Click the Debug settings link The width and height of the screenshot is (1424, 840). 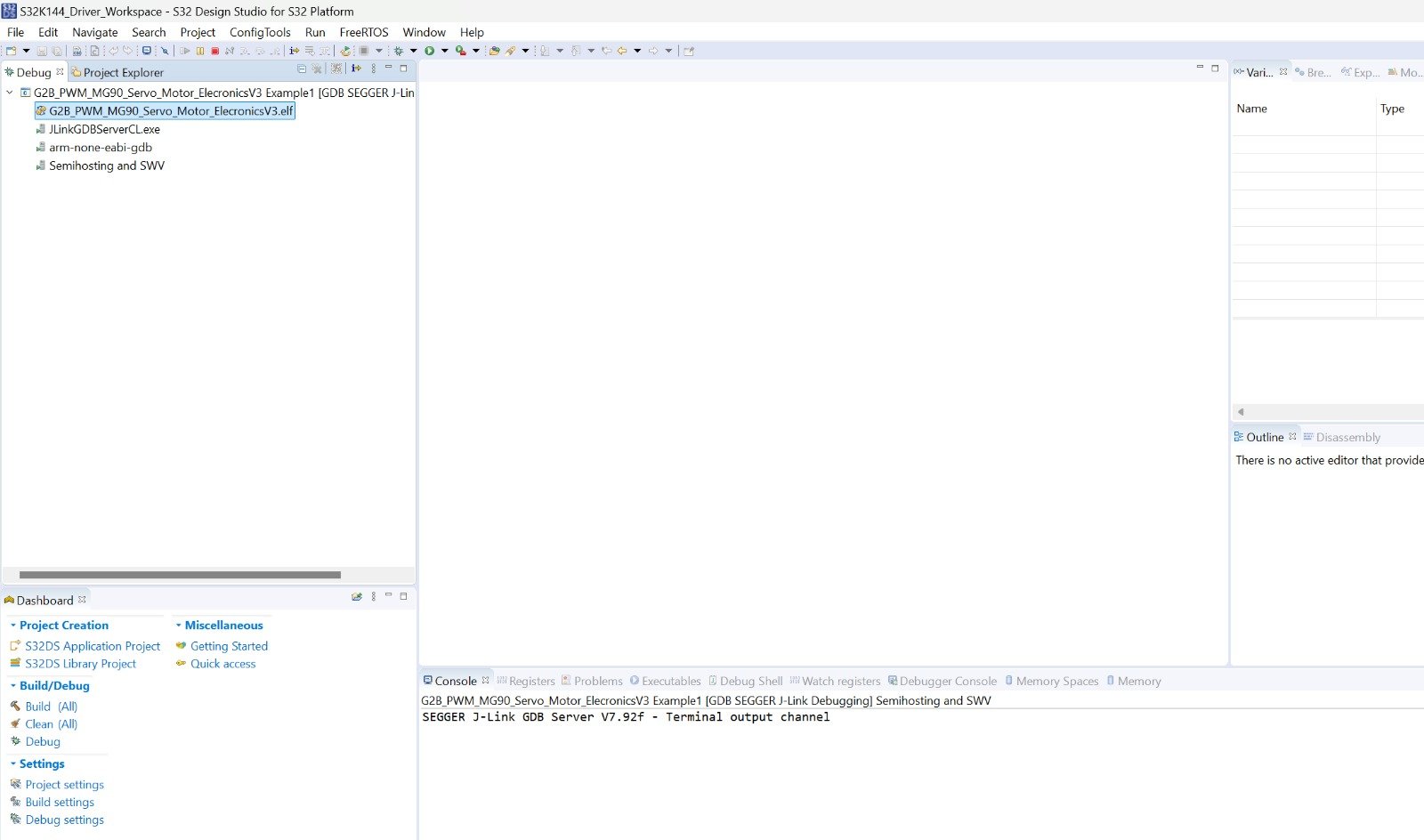point(64,820)
